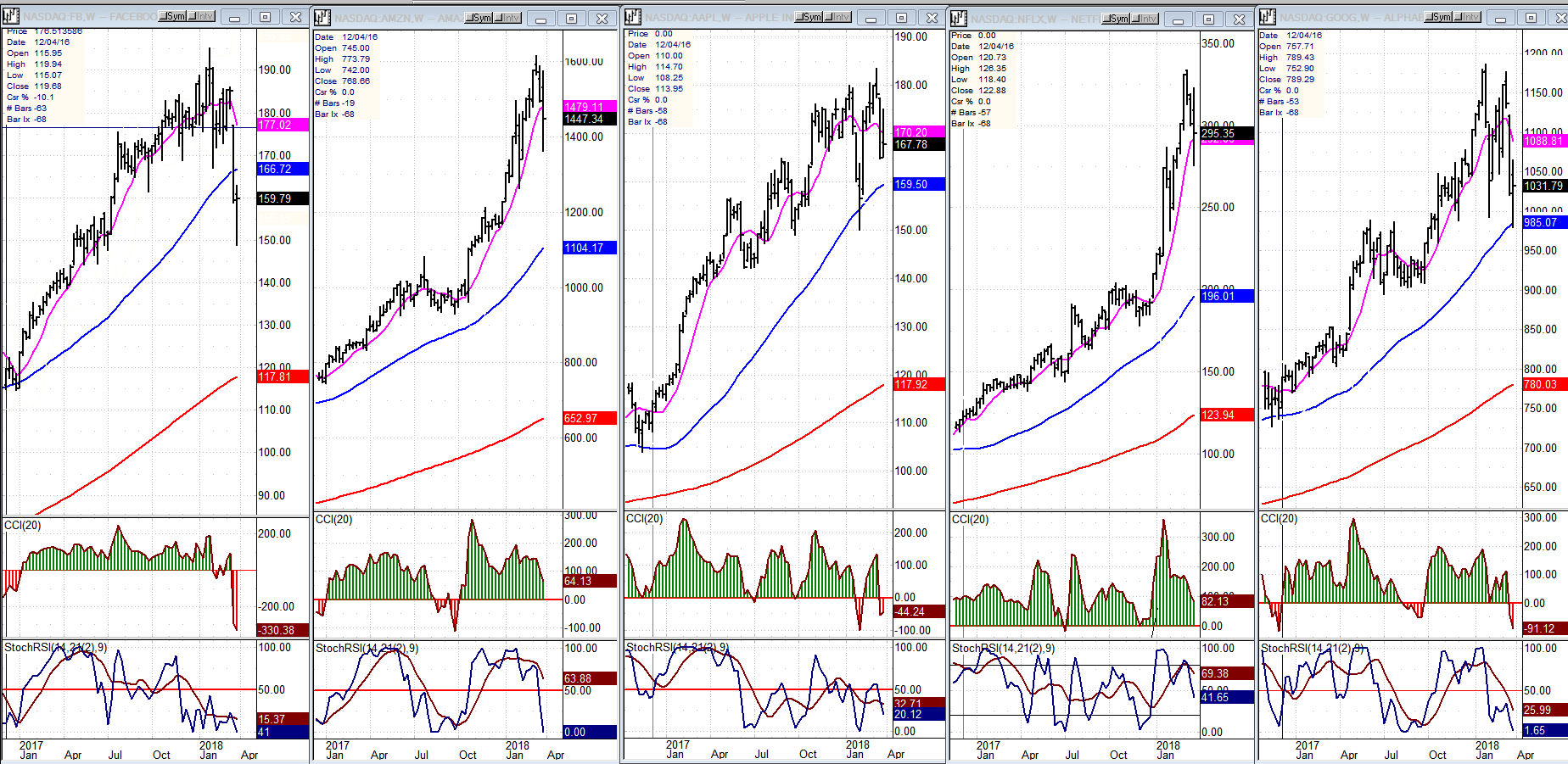Image resolution: width=1568 pixels, height=764 pixels.
Task: Close the Apple chart window
Action: tap(932, 18)
